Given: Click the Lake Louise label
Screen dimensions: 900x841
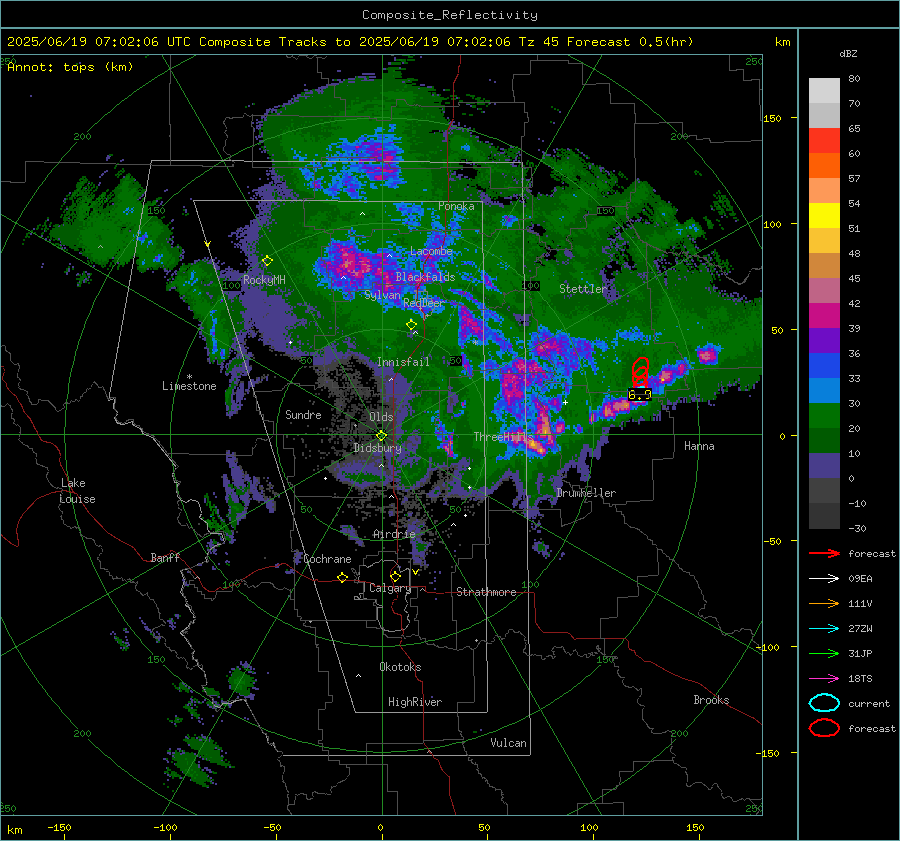Looking at the screenshot, I should click(77, 491).
